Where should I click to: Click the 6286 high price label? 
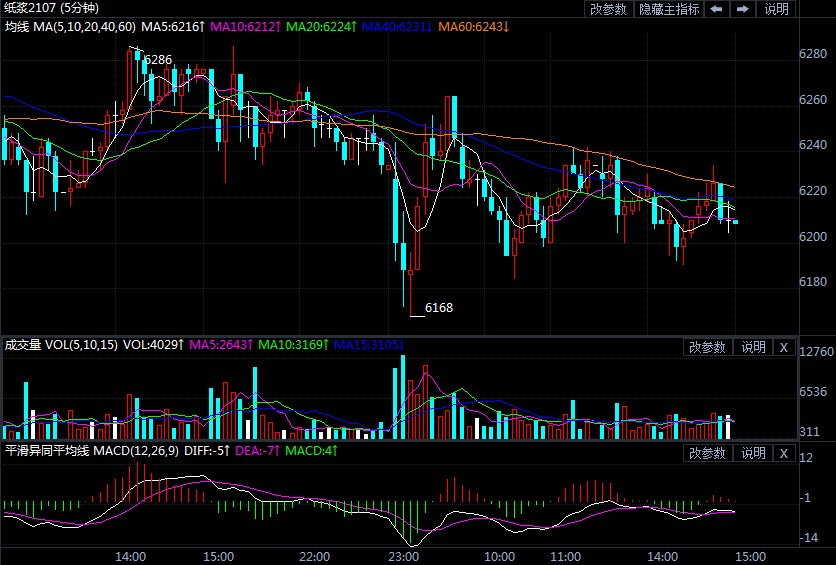158,60
